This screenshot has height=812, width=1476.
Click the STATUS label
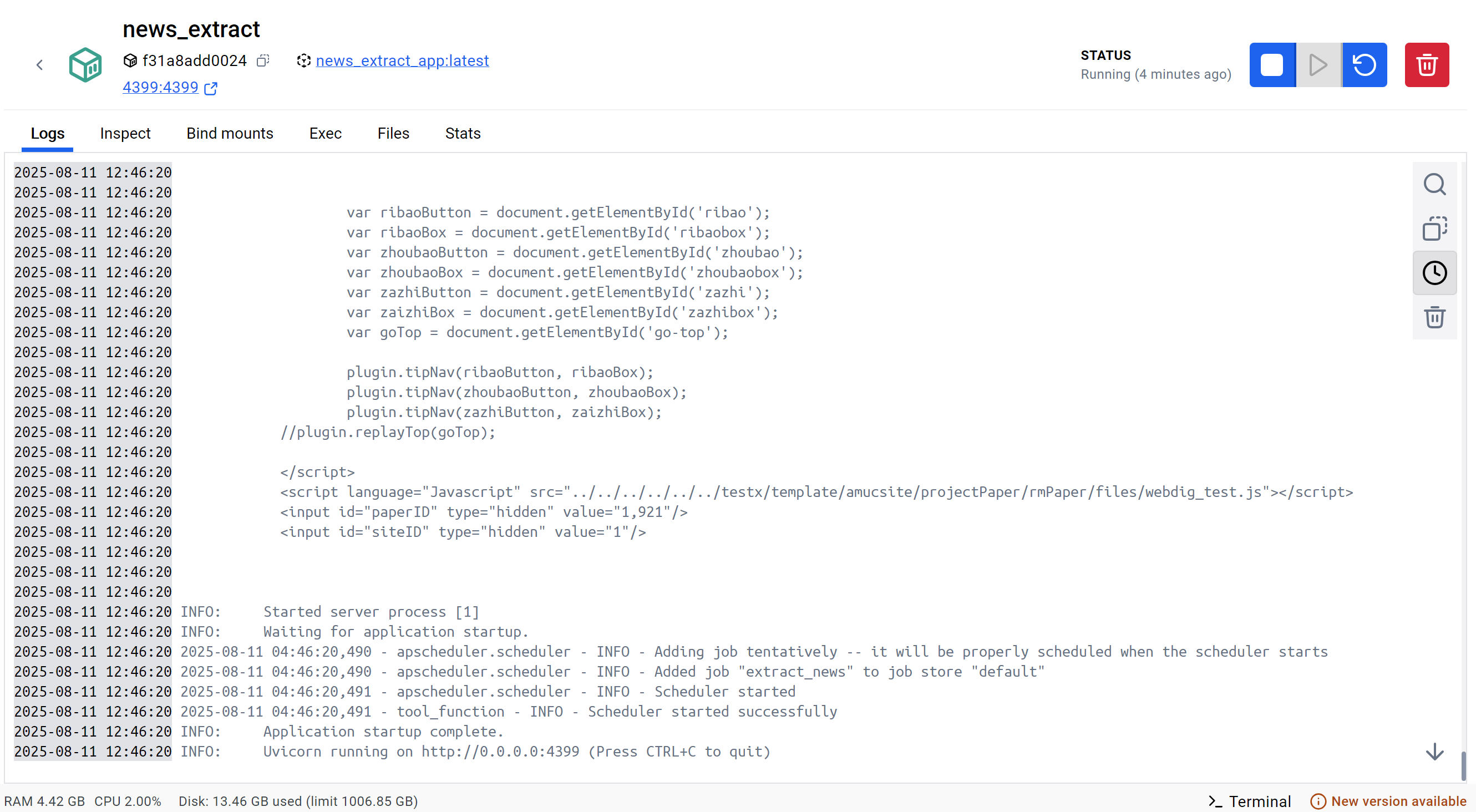pyautogui.click(x=1106, y=55)
